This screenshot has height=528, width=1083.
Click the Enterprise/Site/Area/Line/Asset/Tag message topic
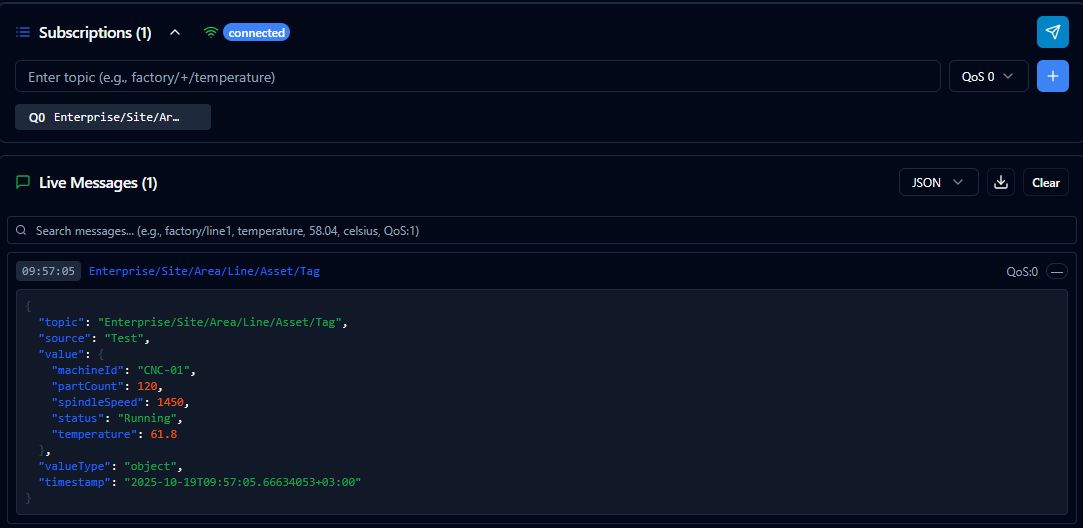coord(204,271)
